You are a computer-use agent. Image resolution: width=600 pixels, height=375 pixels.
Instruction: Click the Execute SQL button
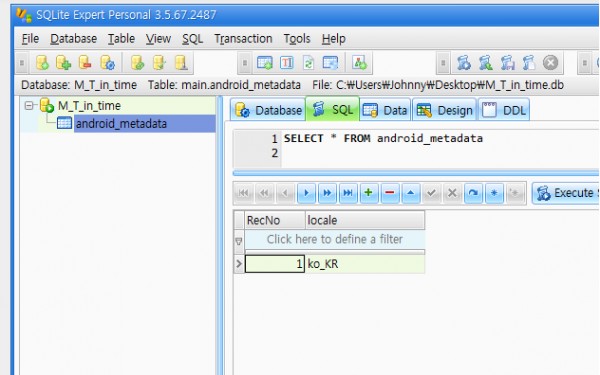pos(566,193)
